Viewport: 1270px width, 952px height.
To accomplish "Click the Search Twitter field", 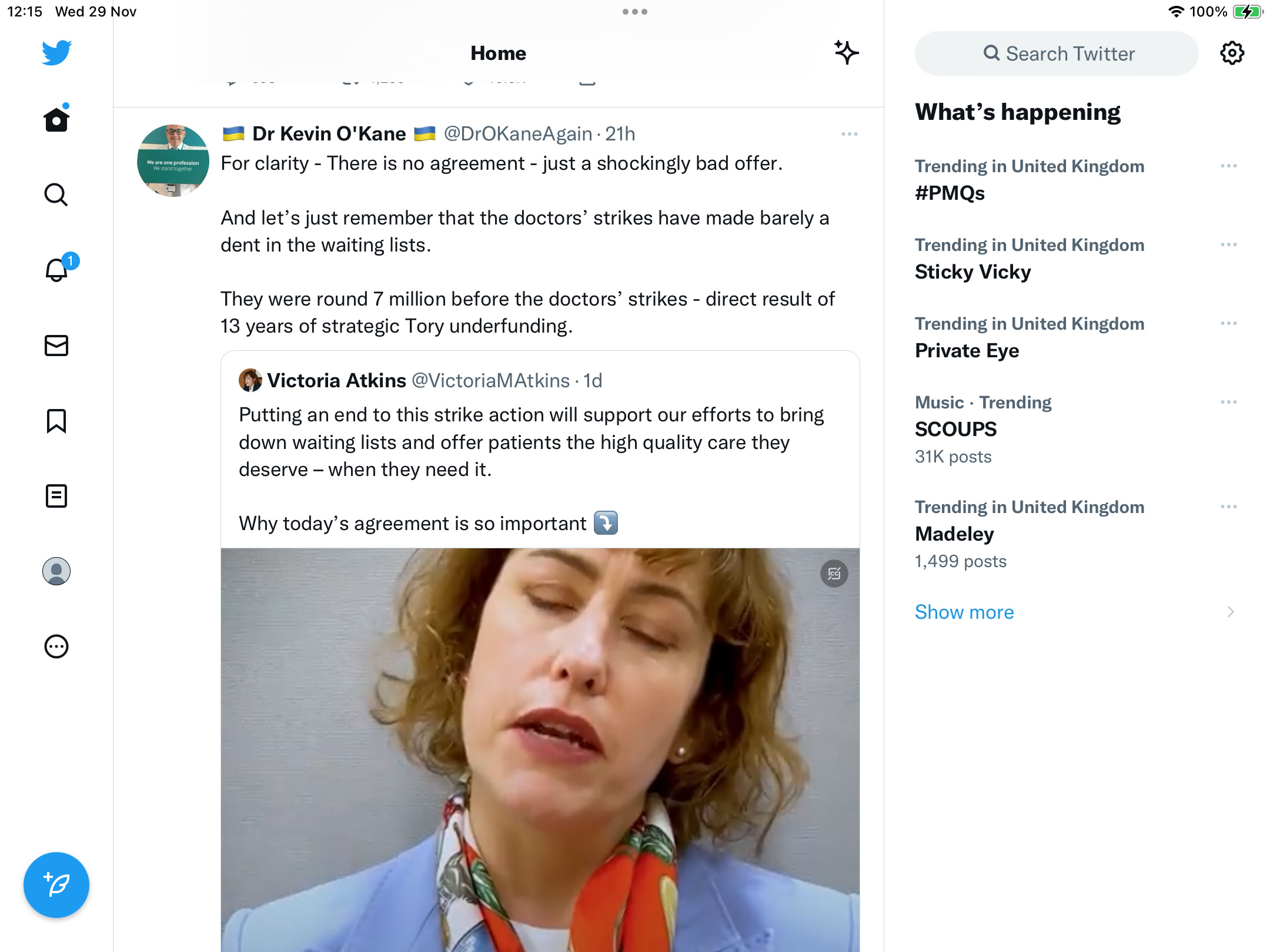I will point(1057,53).
